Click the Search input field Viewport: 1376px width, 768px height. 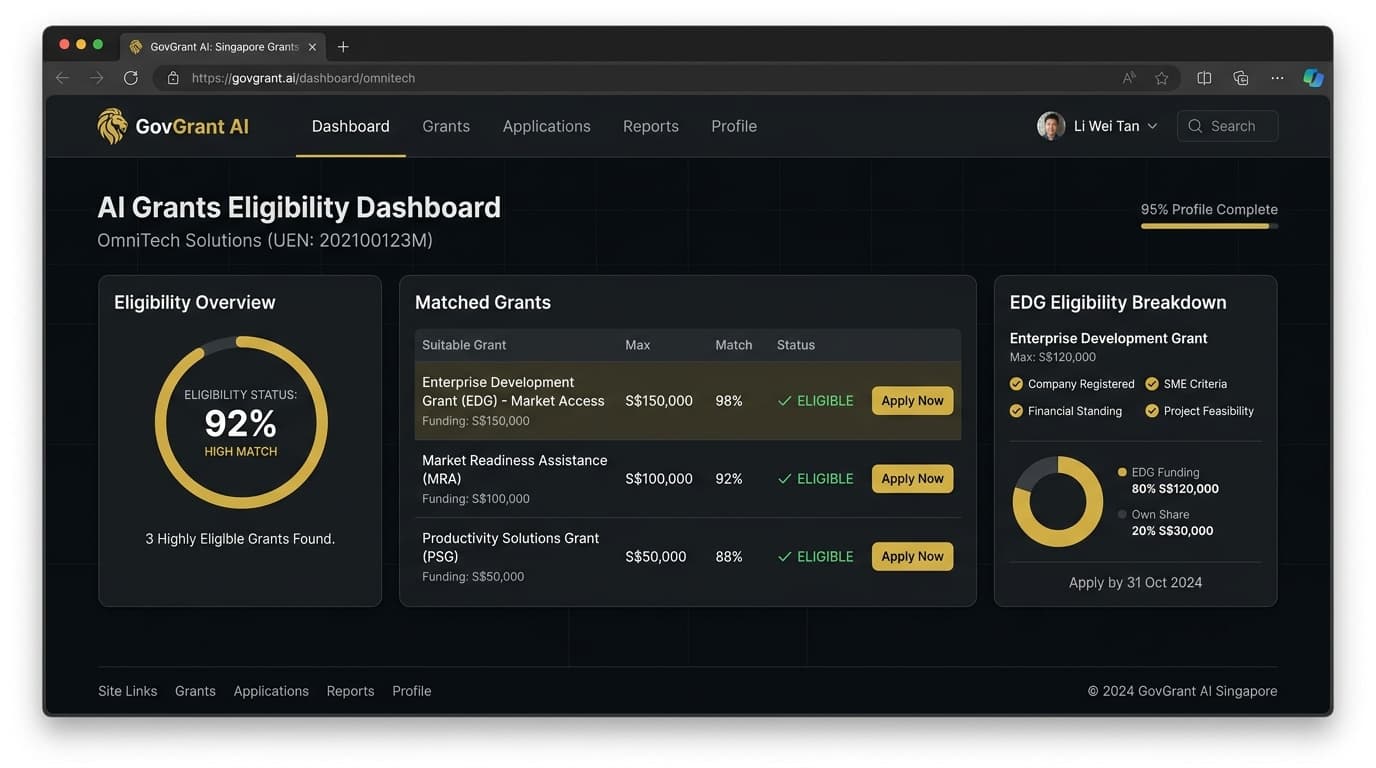tap(1228, 126)
